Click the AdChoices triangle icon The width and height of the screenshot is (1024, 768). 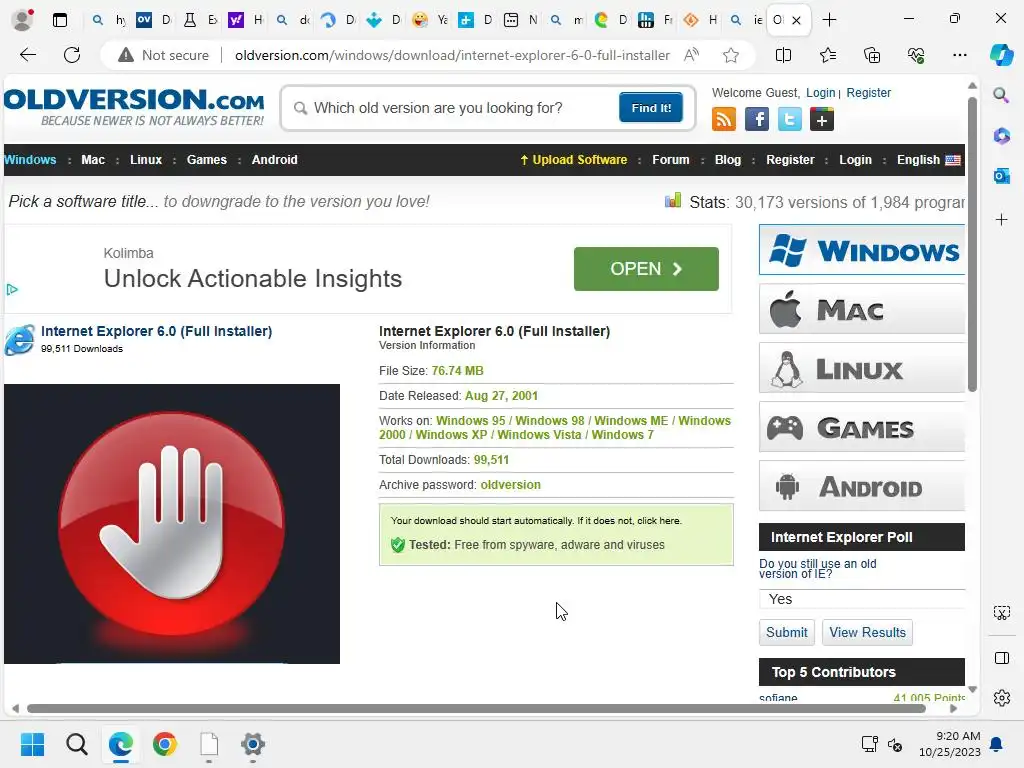tap(12, 289)
